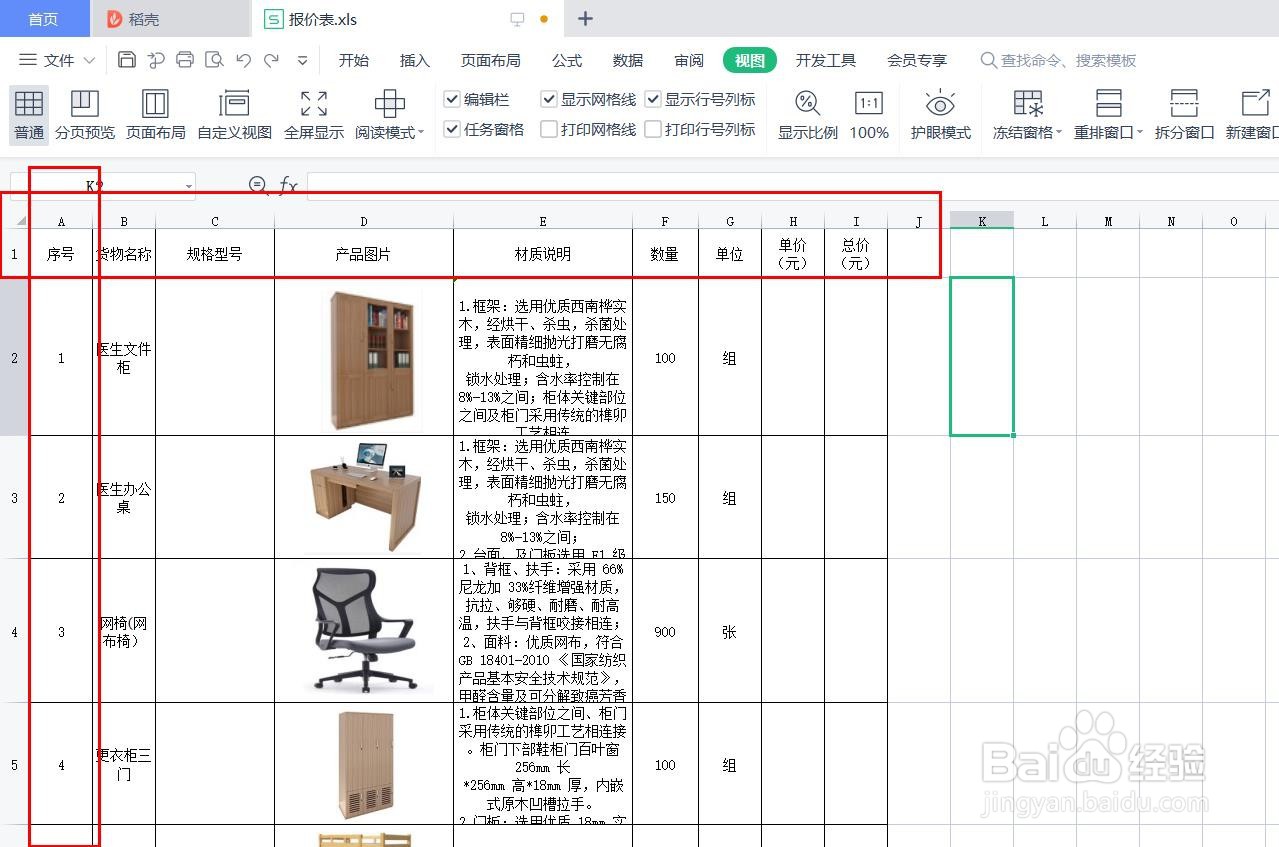Enable 护眼模式 eye-protection mode

coord(939,113)
